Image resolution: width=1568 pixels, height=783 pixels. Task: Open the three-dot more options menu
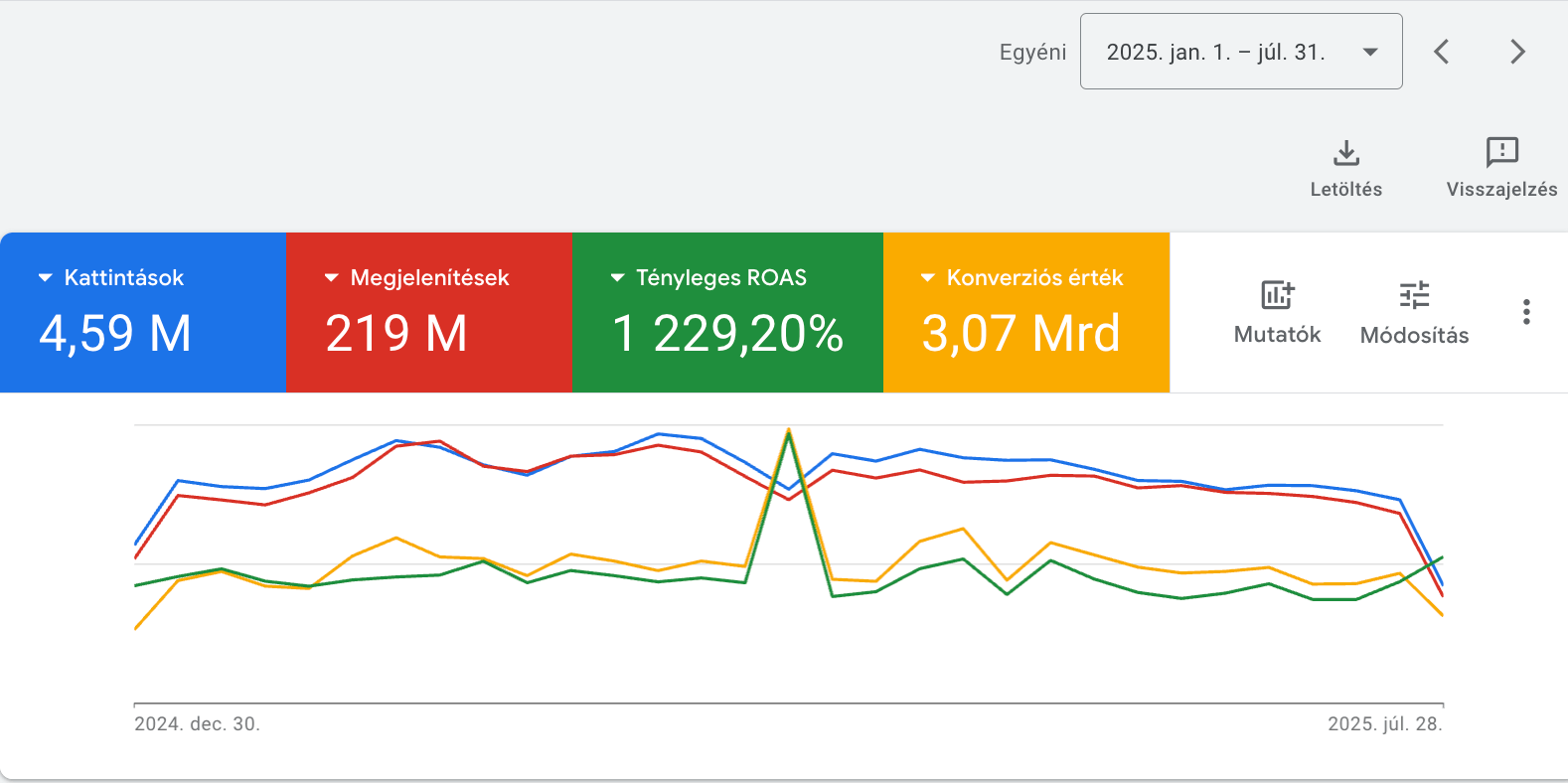click(1526, 312)
